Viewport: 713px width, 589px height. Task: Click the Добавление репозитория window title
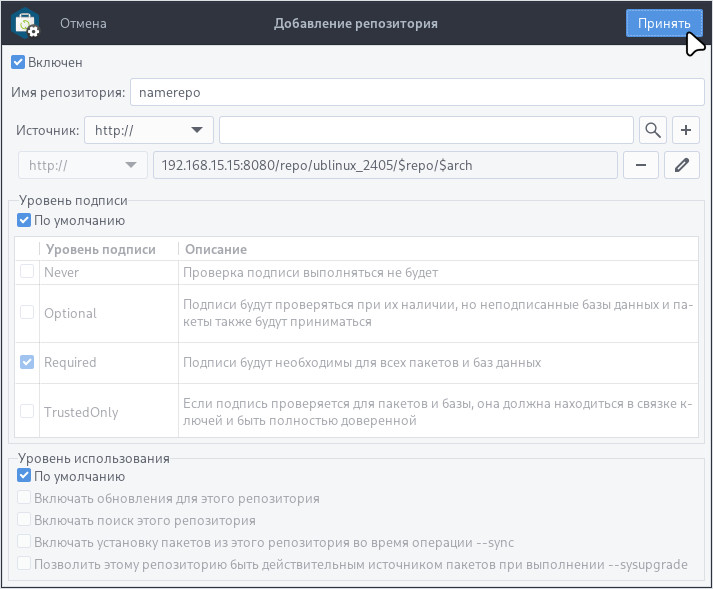356,24
